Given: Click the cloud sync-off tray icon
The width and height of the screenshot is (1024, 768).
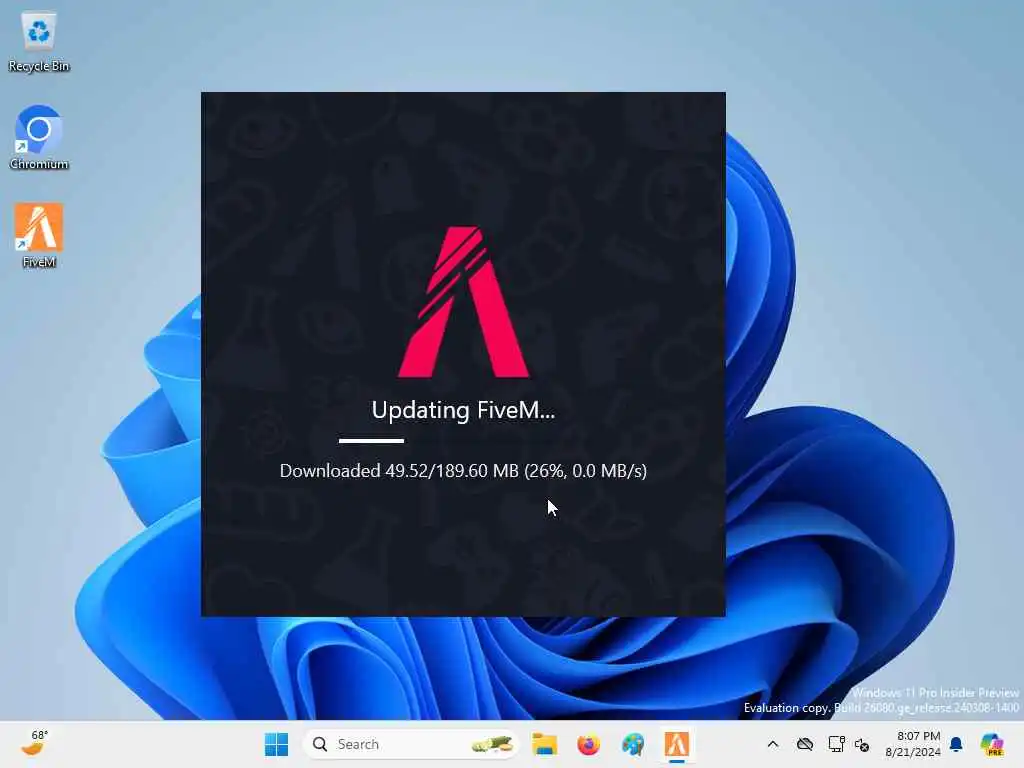Looking at the screenshot, I should click(805, 744).
